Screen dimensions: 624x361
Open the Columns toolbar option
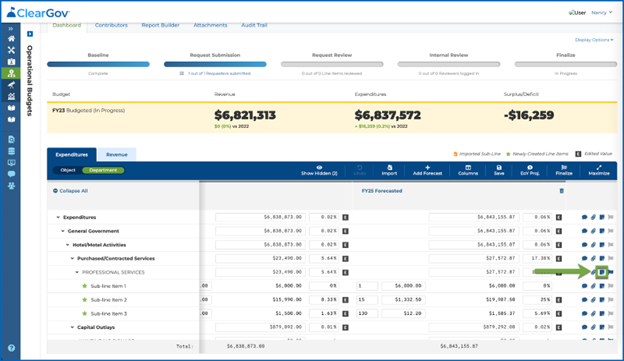pyautogui.click(x=468, y=170)
